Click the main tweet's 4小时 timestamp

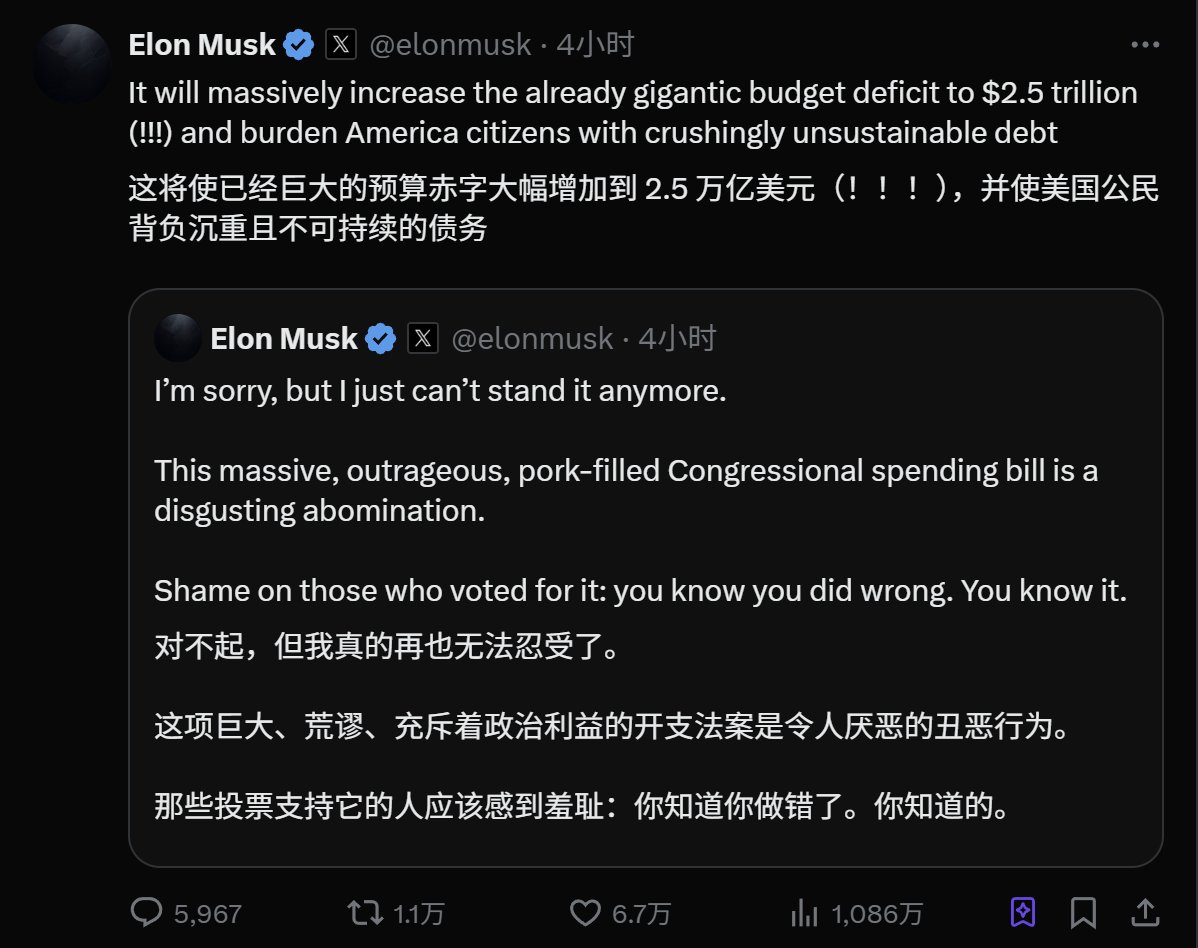[x=595, y=45]
